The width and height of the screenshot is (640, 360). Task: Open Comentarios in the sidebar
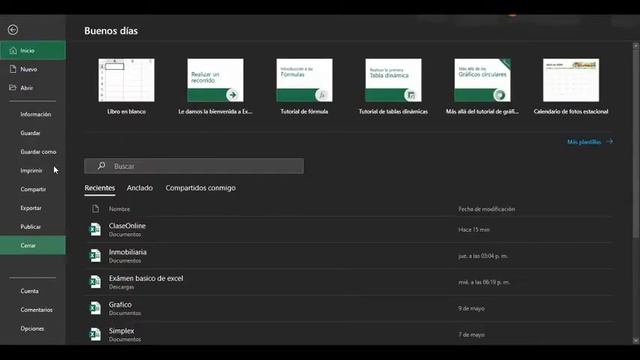tap(36, 310)
